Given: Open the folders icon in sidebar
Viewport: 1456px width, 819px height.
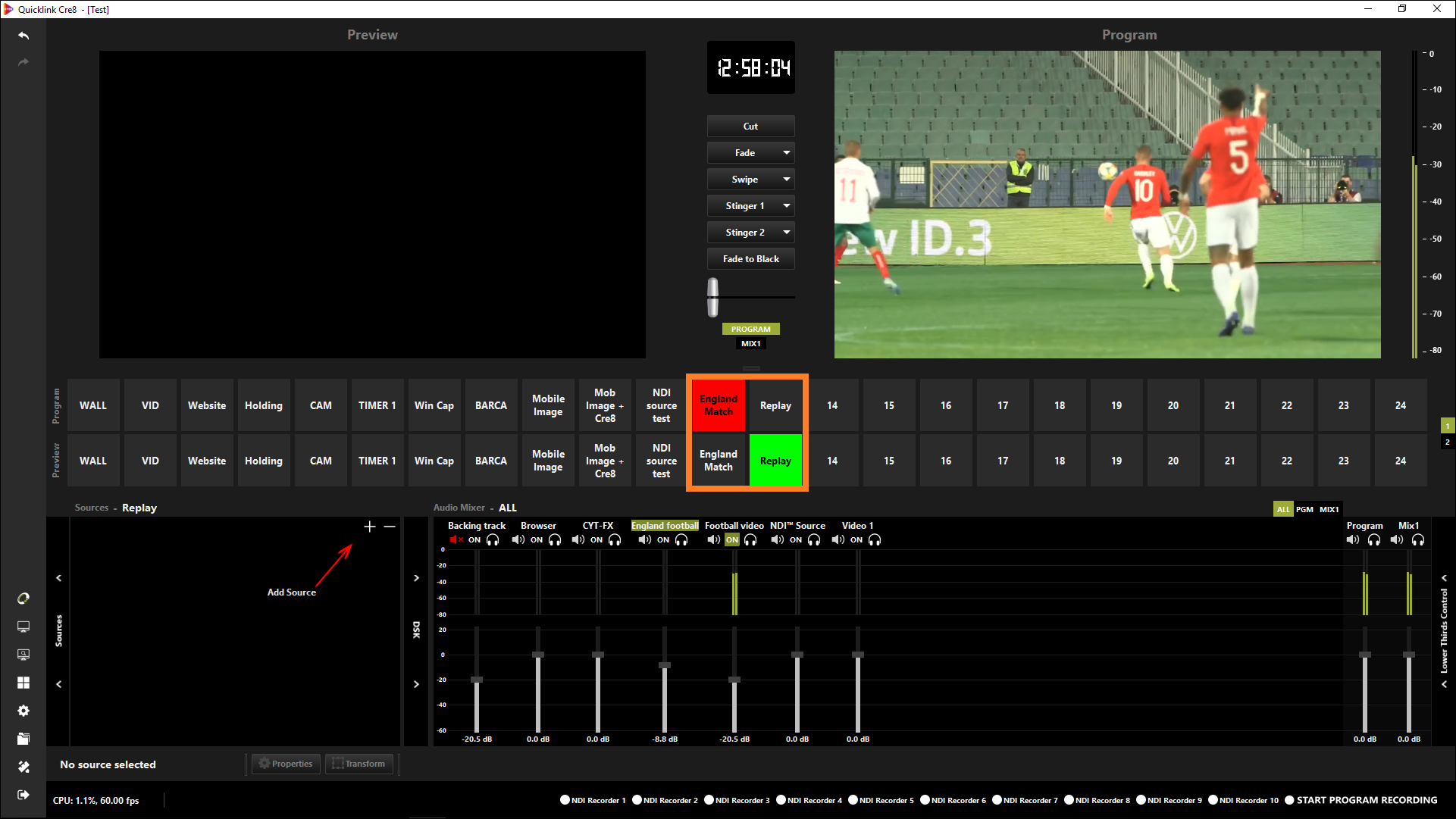Looking at the screenshot, I should [x=23, y=739].
